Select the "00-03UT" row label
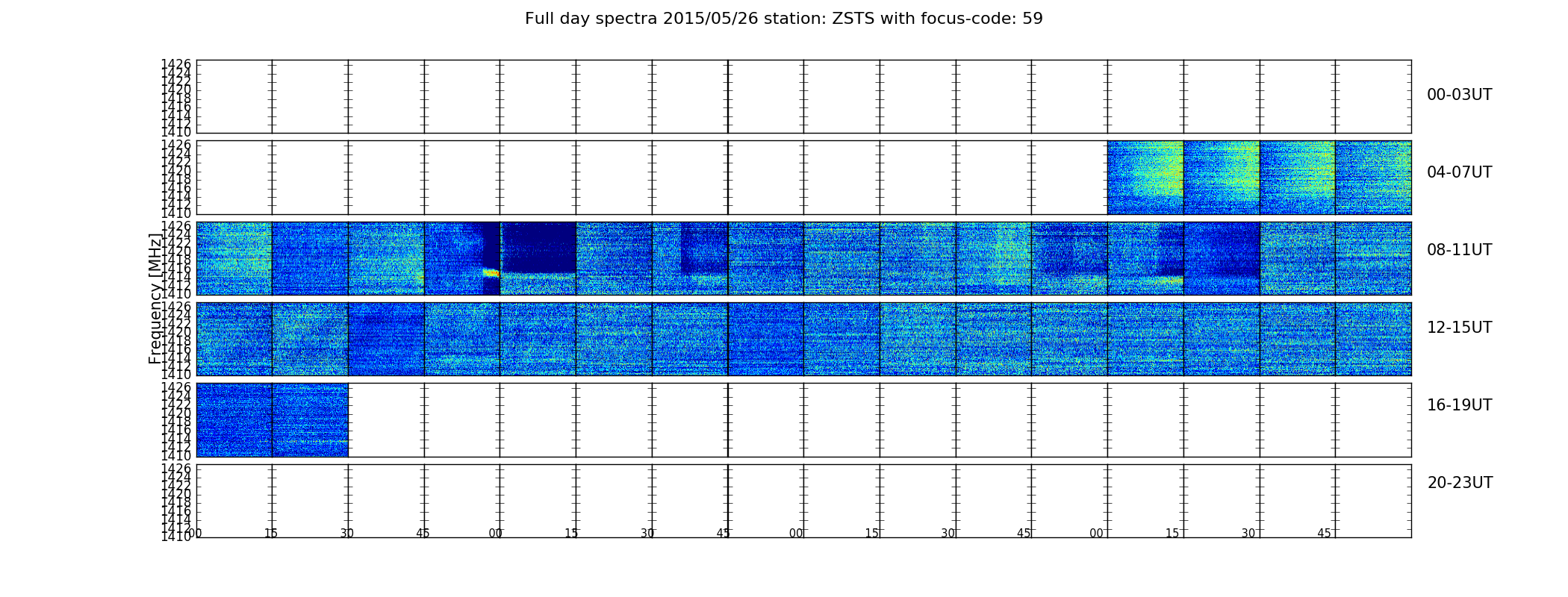1568x597 pixels. [x=1459, y=95]
